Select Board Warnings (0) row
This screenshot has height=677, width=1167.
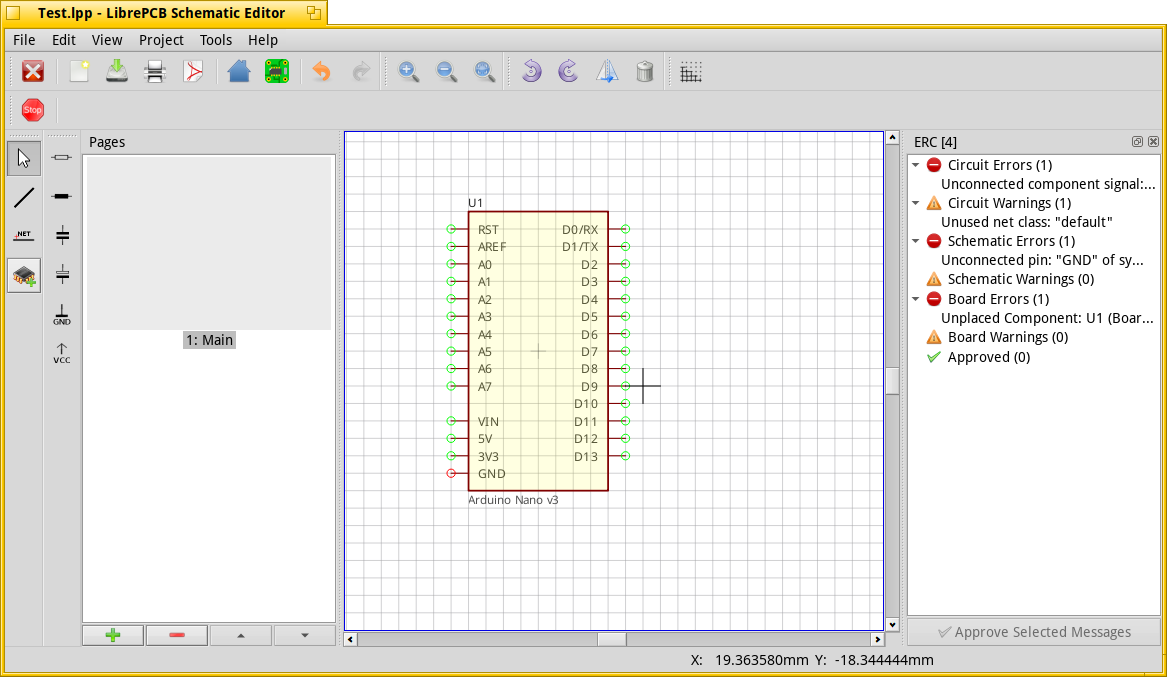tap(1007, 338)
